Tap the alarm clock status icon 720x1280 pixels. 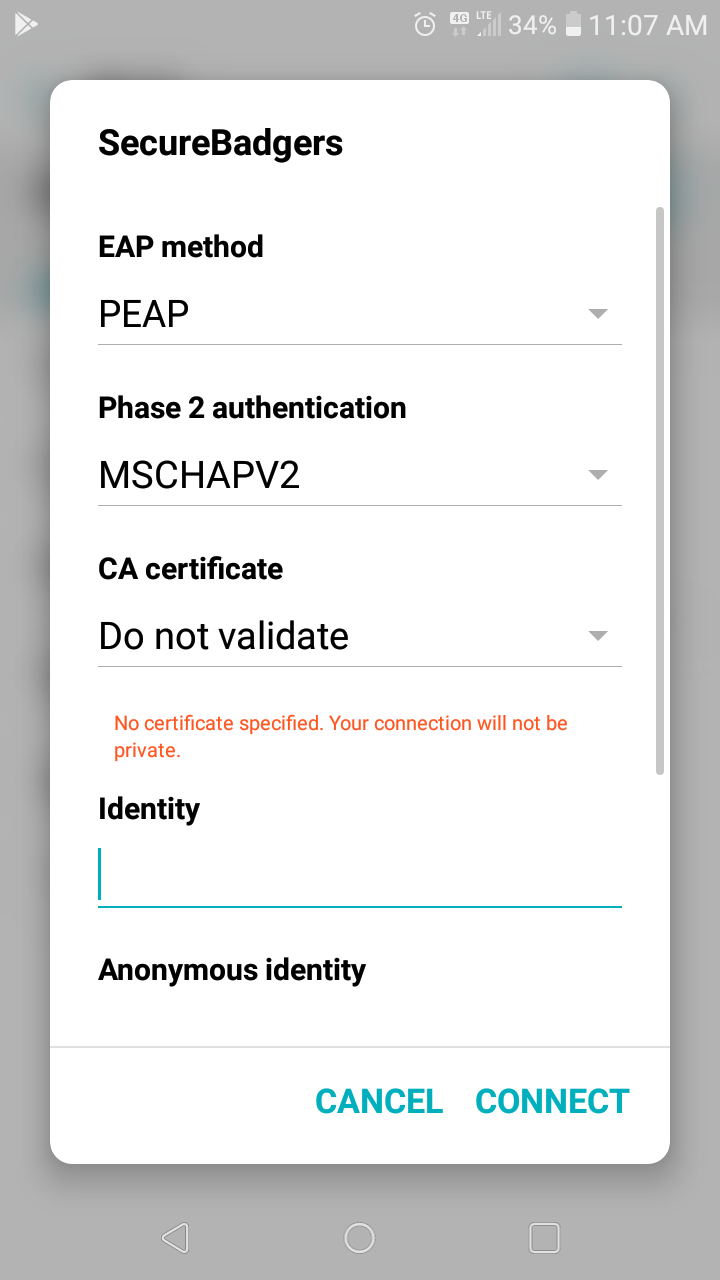(x=425, y=25)
